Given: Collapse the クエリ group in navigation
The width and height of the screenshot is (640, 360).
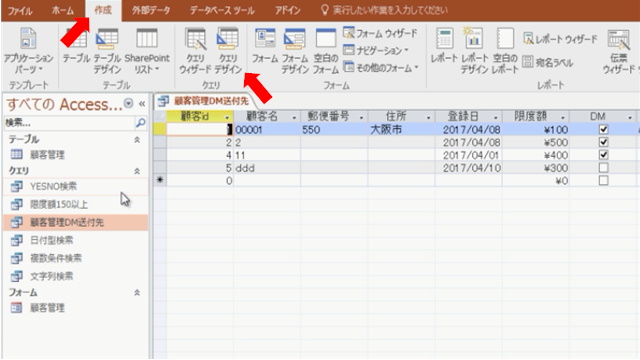Looking at the screenshot, I should coord(137,171).
